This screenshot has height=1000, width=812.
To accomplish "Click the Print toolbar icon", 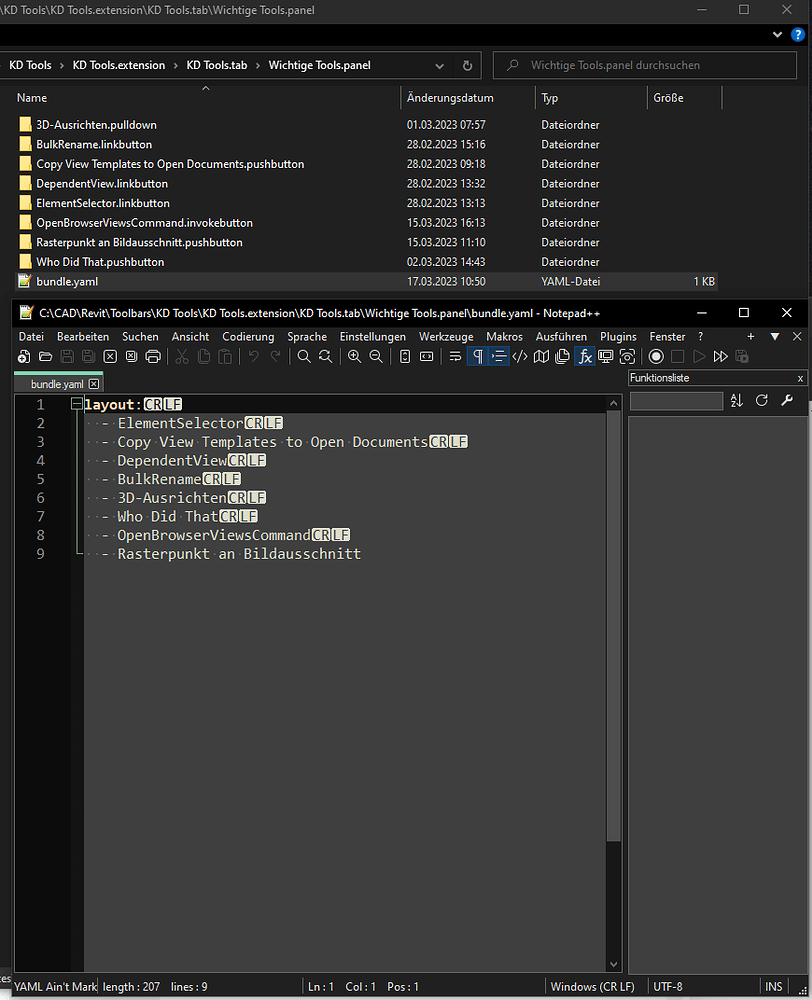I will [x=152, y=356].
